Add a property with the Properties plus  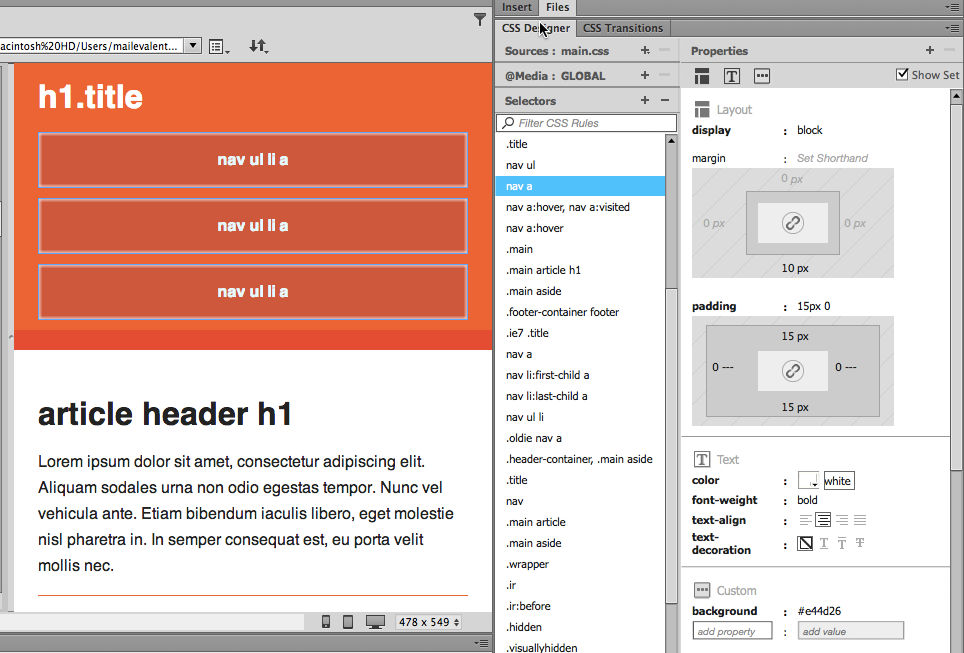(930, 50)
